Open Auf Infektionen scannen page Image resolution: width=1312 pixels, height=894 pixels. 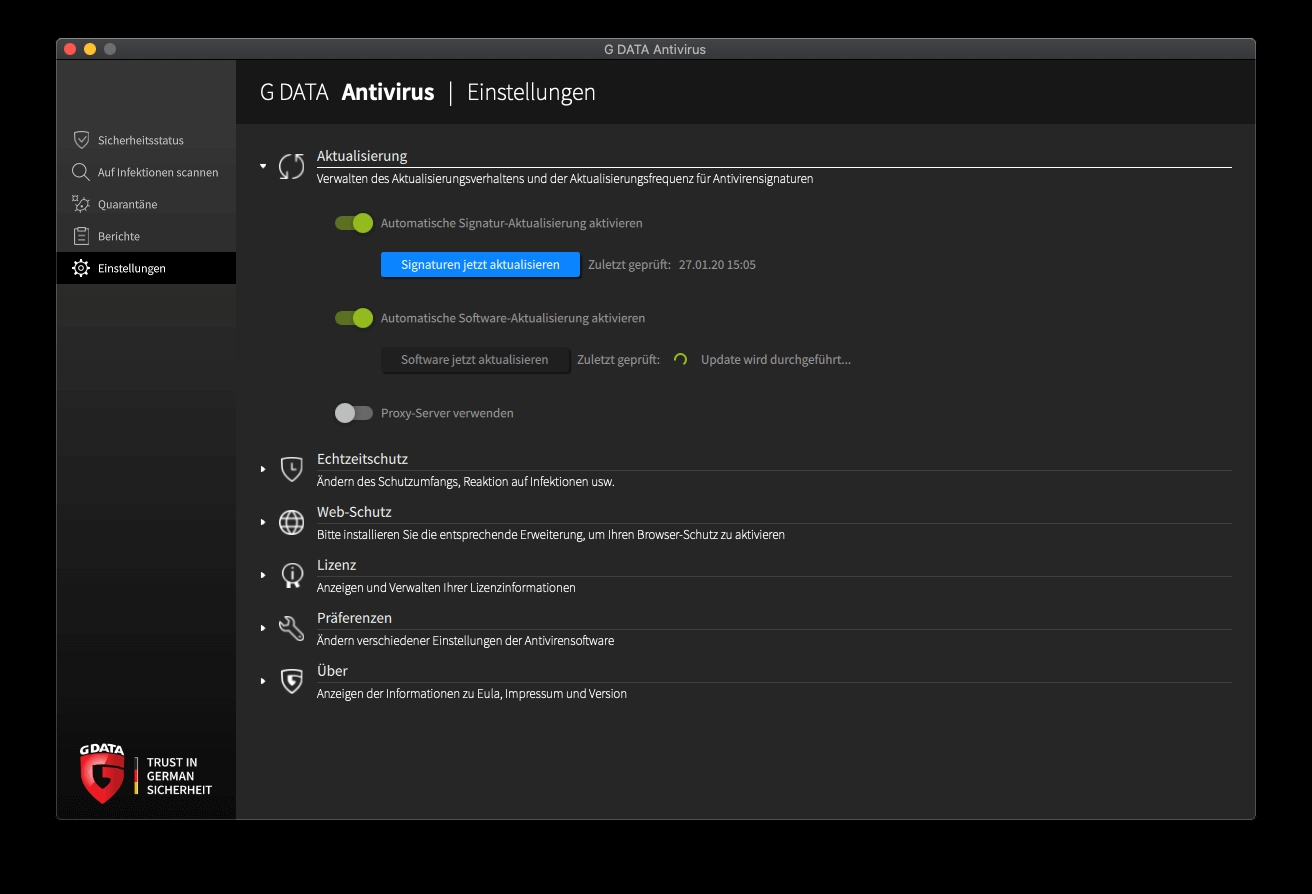[x=146, y=172]
